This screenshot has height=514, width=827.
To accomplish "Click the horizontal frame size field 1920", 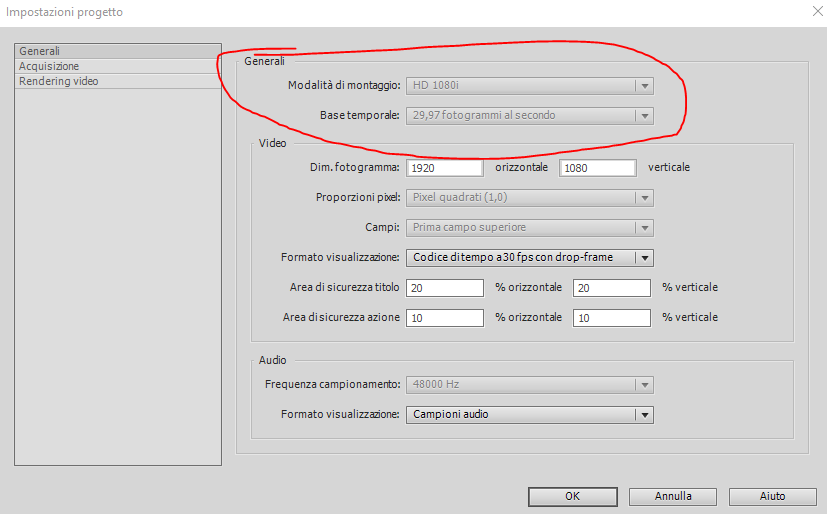I will tap(445, 168).
